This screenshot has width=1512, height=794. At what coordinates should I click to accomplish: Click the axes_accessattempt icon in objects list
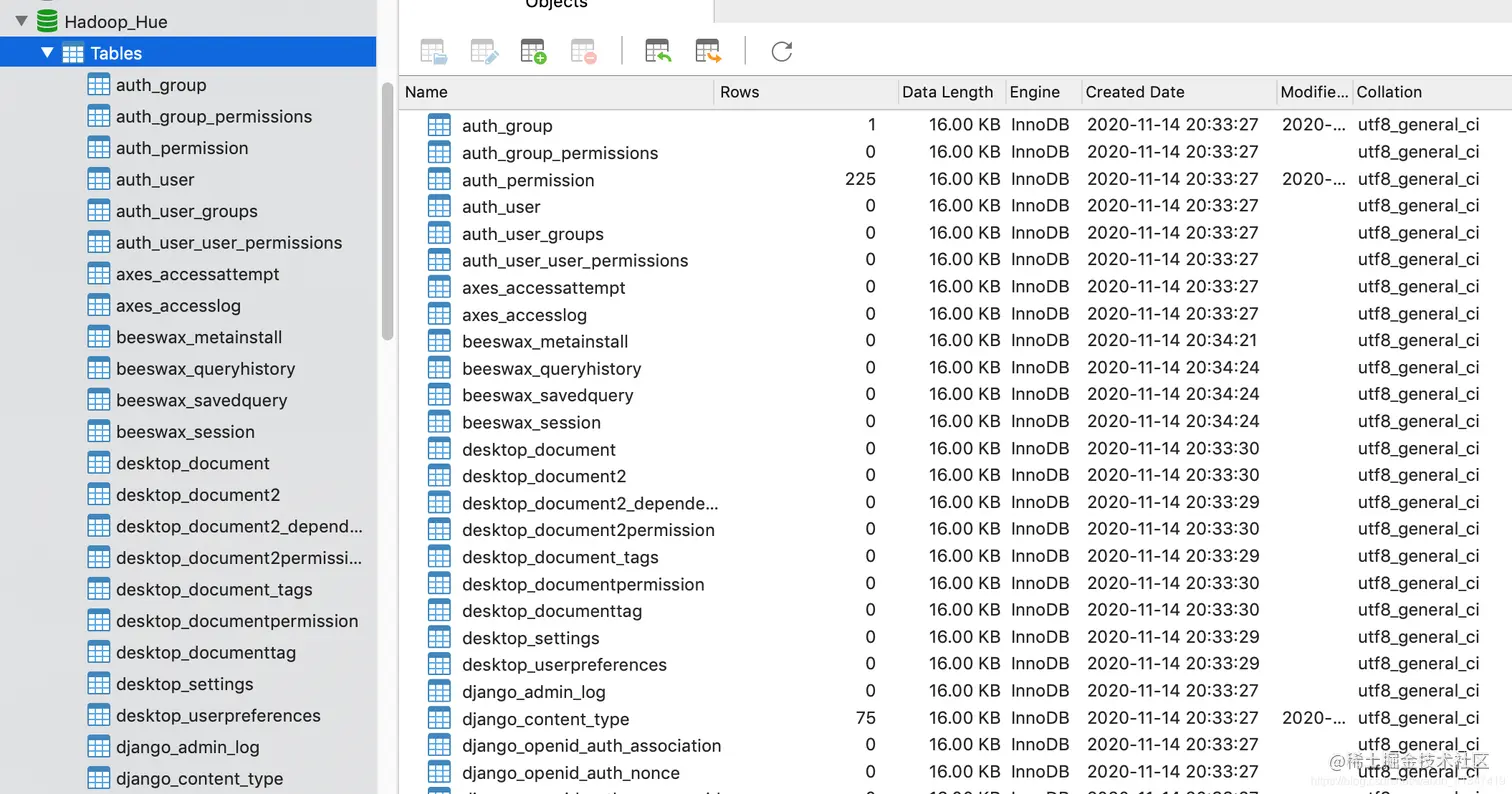coord(439,287)
